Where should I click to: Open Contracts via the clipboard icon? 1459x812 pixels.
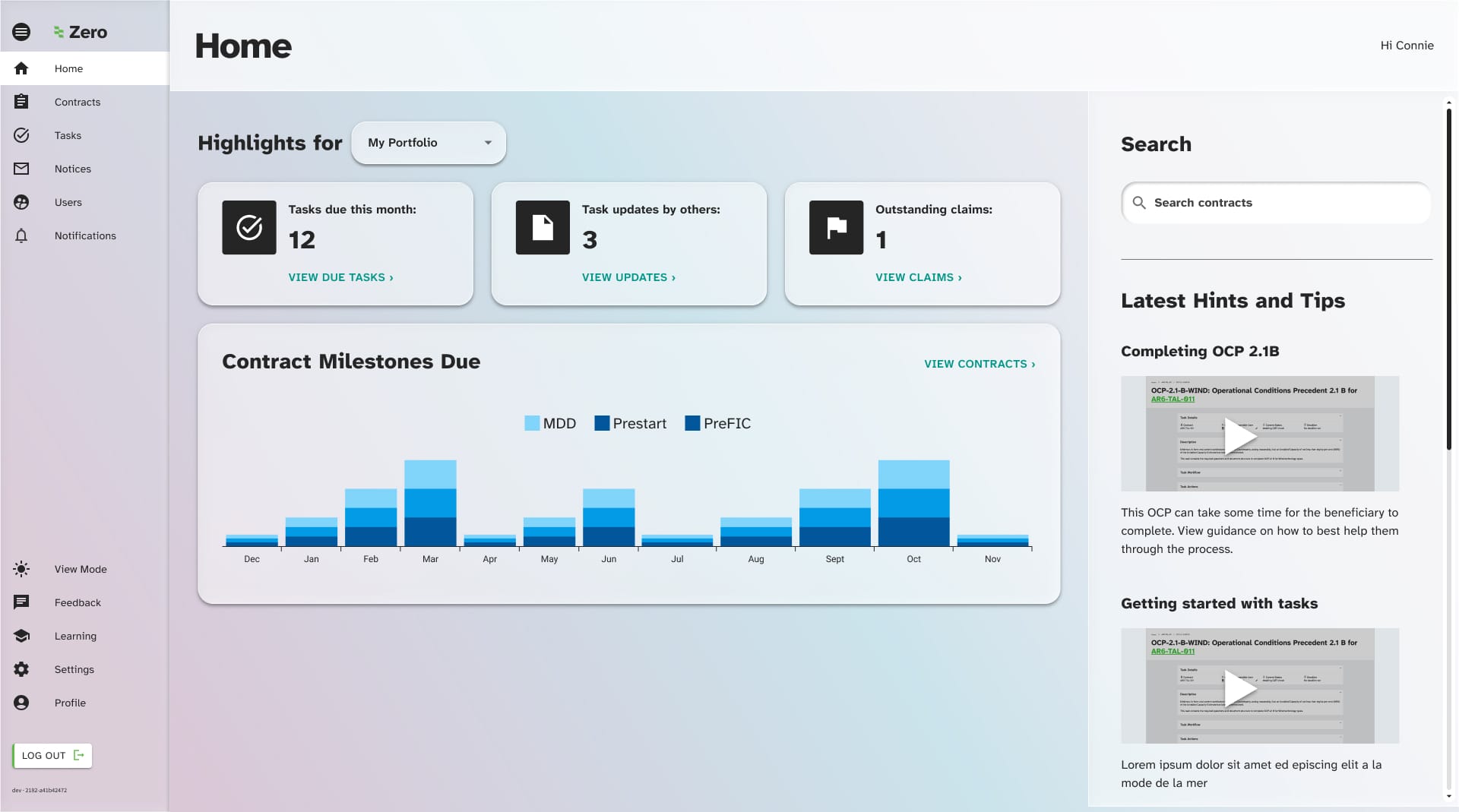21,102
